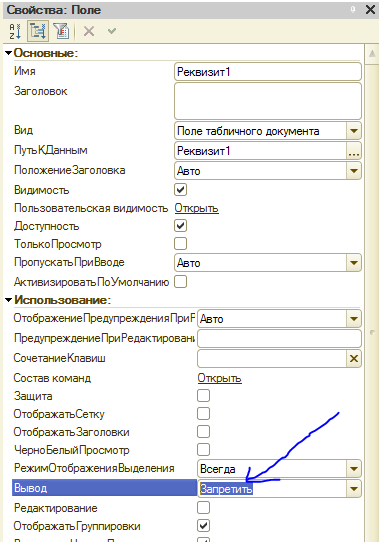Viewport: 384px width, 548px height.
Task: Click the Доступность property label
Action: click(x=46, y=226)
